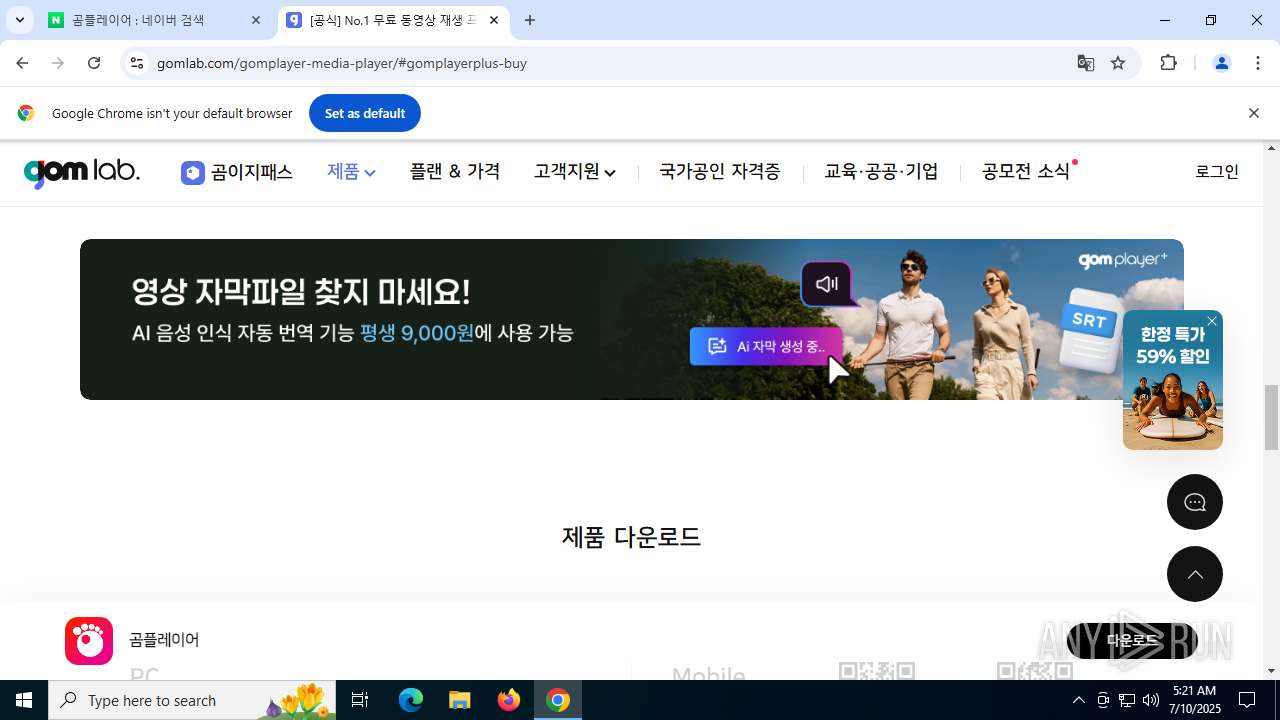
Task: Open 공모전 소식 menu item
Action: coord(1027,172)
